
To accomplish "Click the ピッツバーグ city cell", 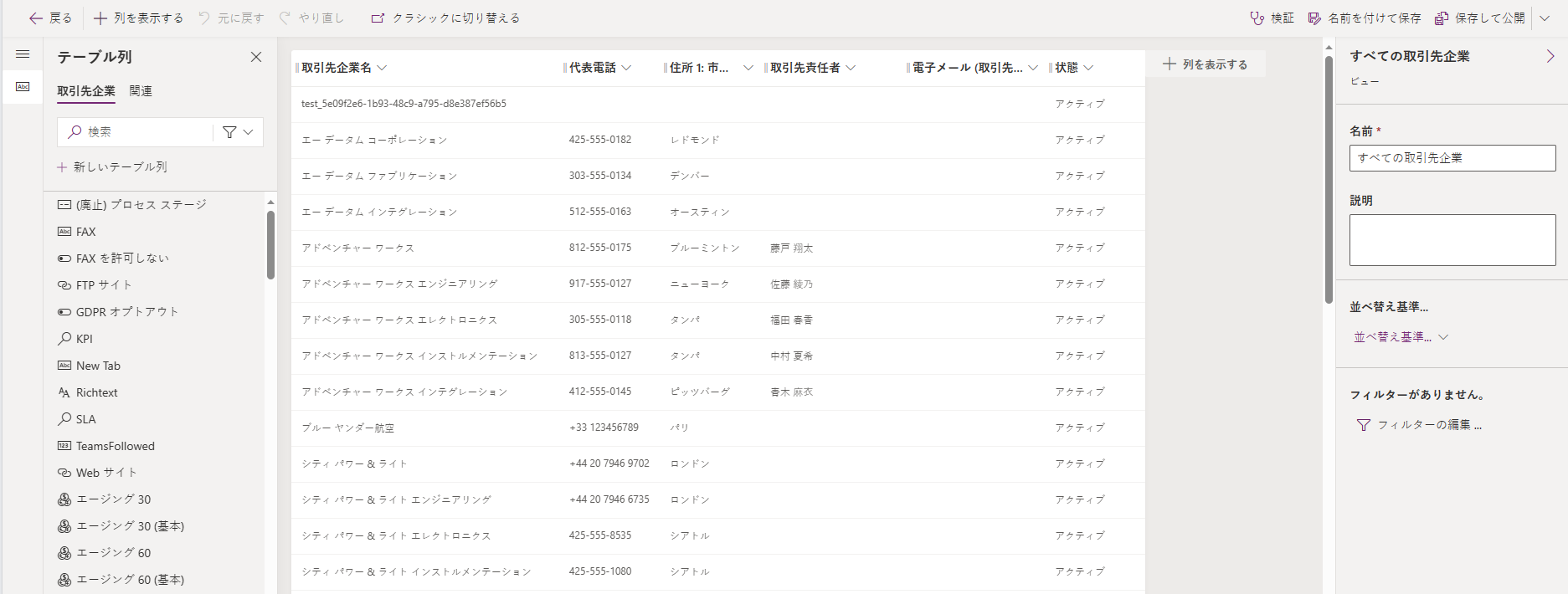I will 700,392.
